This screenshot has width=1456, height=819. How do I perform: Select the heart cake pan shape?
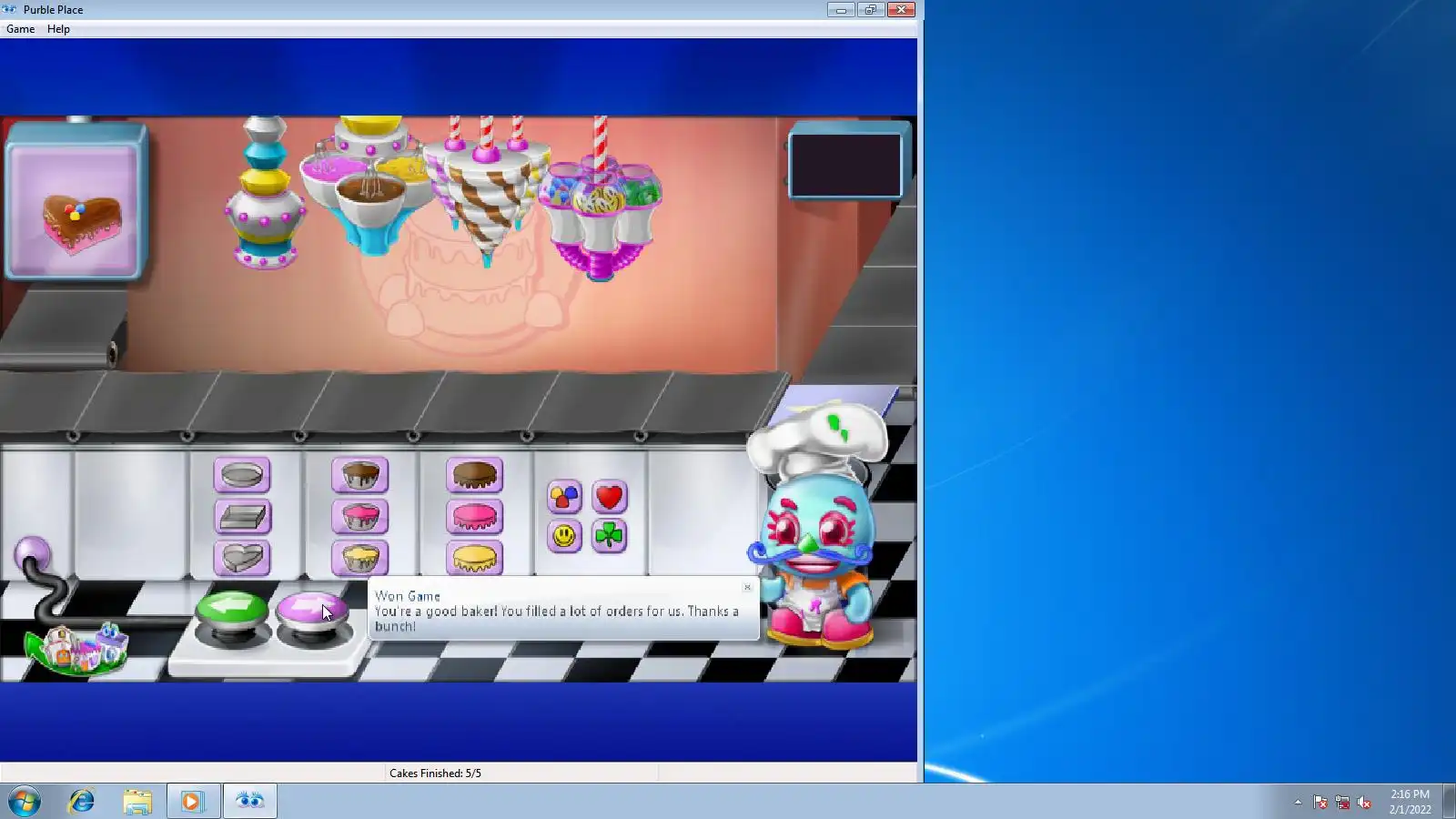click(x=242, y=558)
